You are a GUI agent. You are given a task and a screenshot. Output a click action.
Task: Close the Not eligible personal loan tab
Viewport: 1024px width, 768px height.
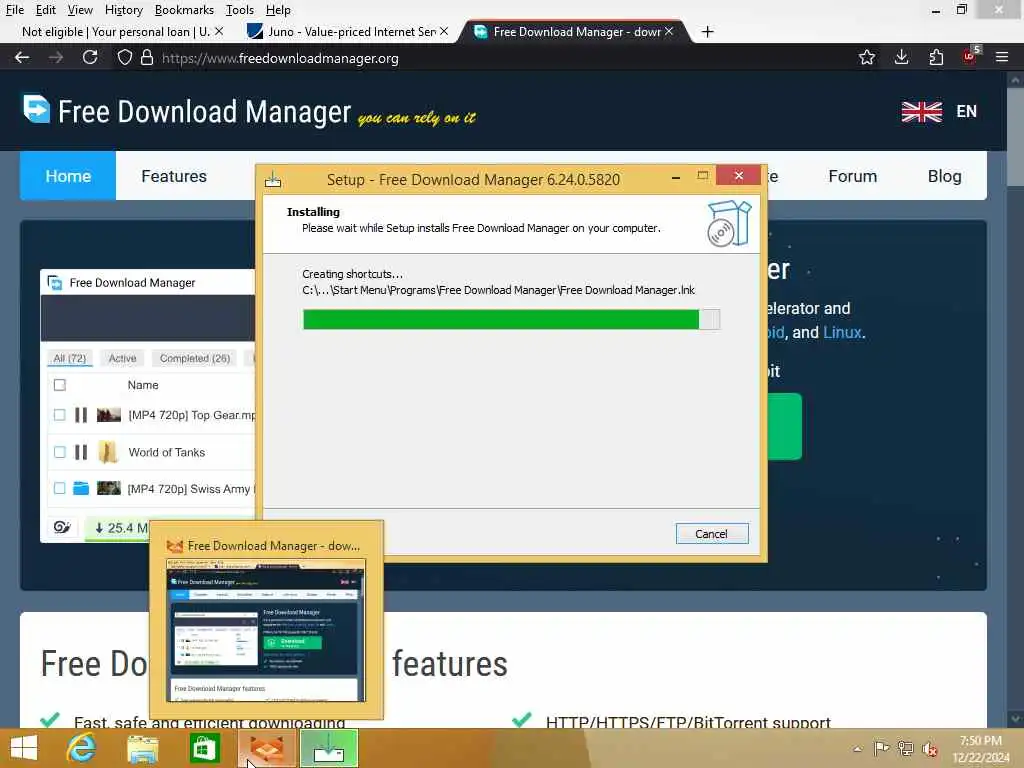point(219,31)
